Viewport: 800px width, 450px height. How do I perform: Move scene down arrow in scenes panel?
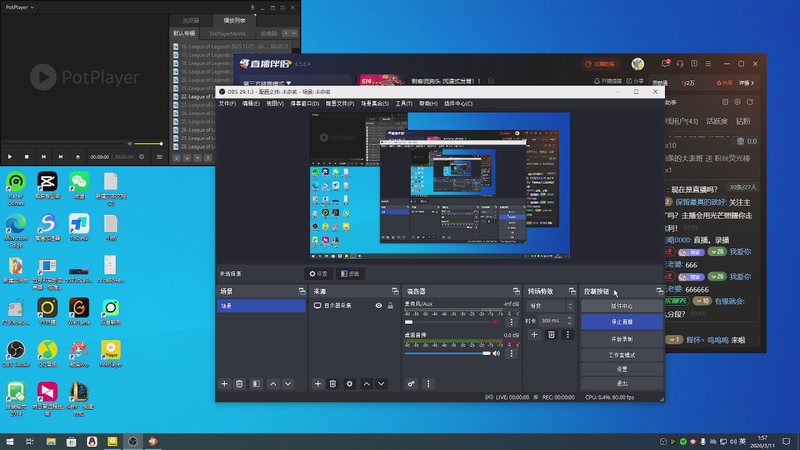(x=288, y=384)
